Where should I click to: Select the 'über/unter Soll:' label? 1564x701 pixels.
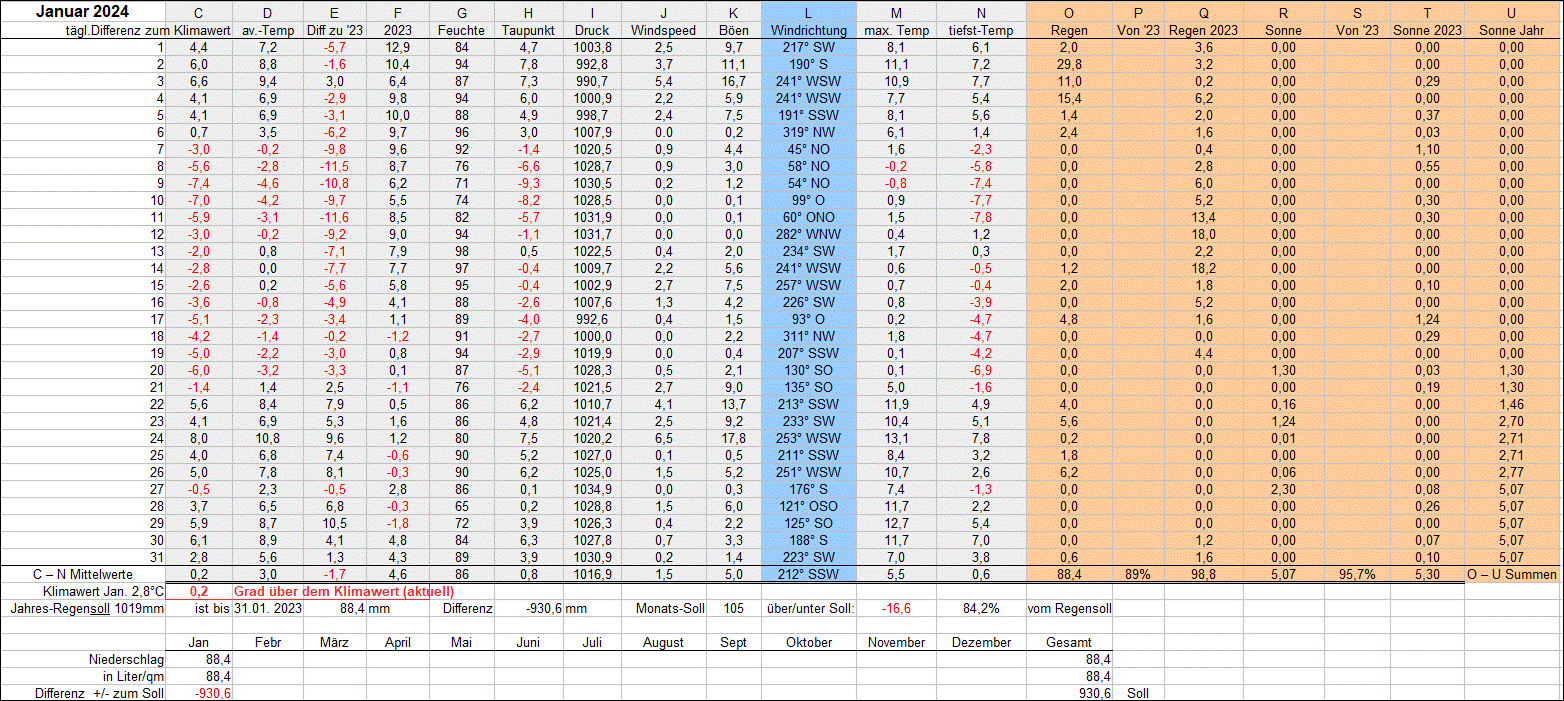coord(810,608)
